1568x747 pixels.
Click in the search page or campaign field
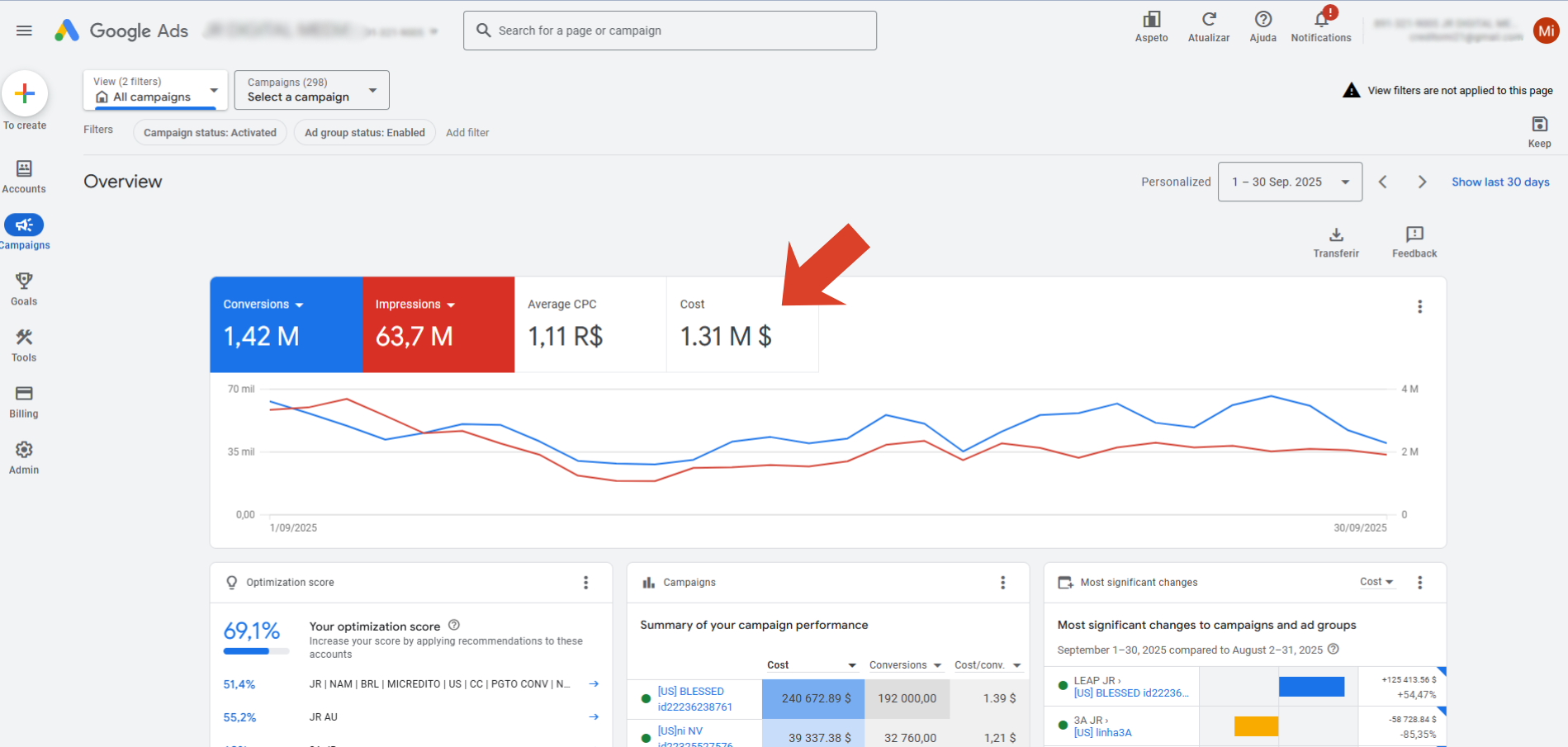(670, 31)
